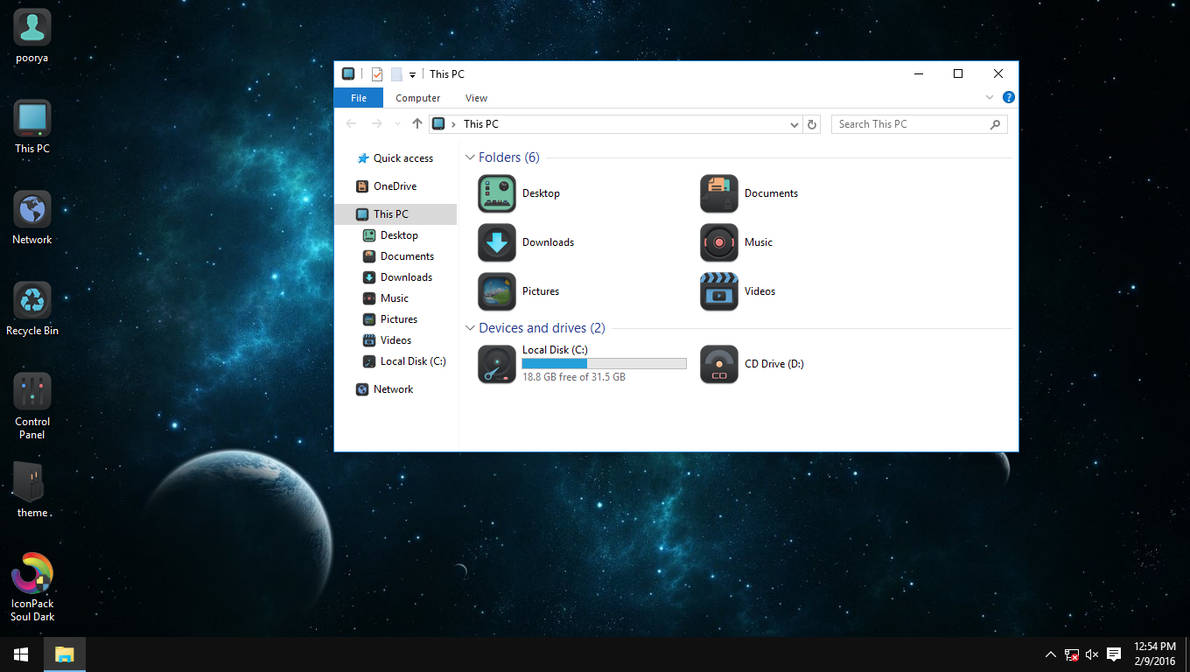Click the muted volume tray icon

pos(1092,655)
